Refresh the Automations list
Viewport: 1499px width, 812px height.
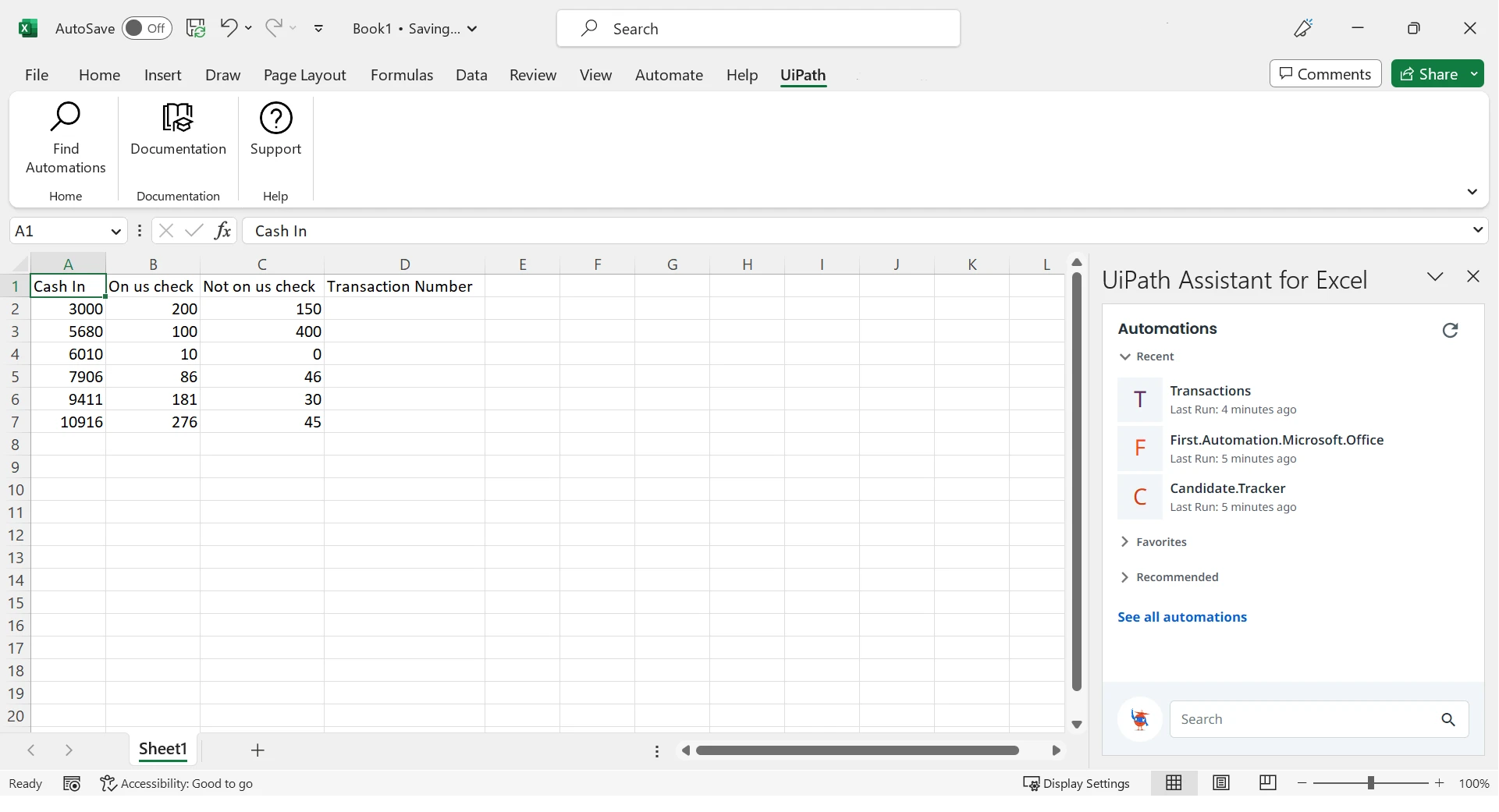1450,330
